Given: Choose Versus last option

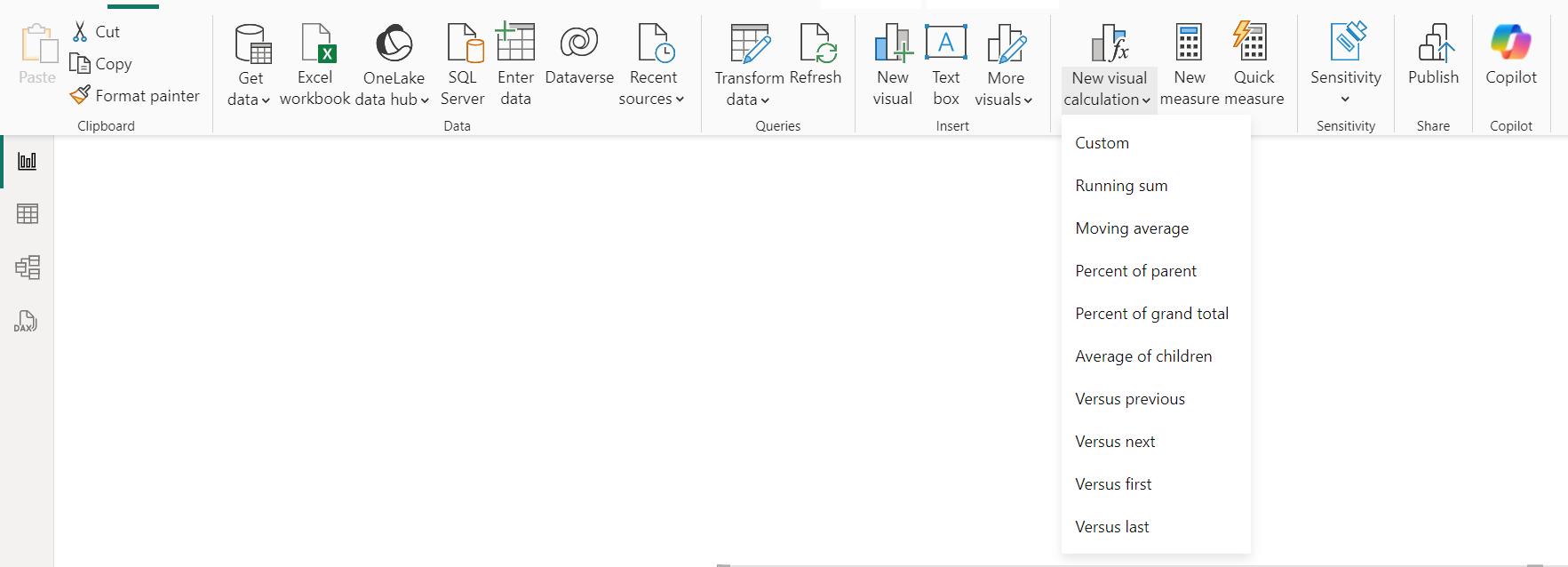Looking at the screenshot, I should tap(1156, 527).
